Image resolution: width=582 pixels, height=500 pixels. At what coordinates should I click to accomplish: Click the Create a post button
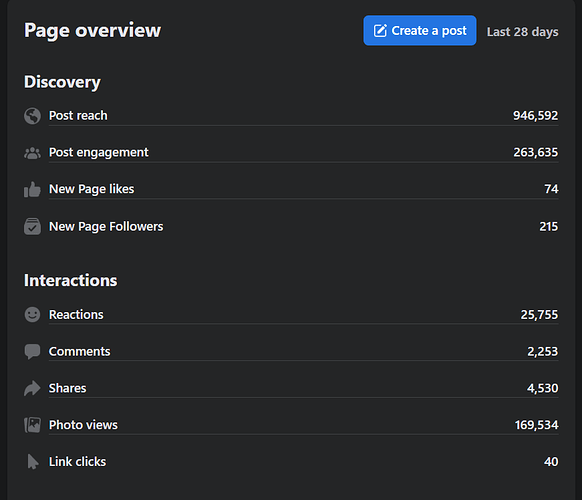tap(419, 30)
